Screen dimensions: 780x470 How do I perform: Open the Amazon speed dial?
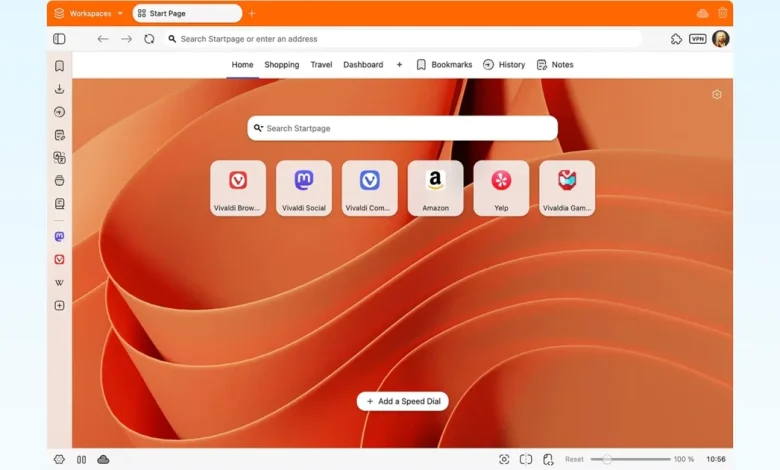coord(435,188)
